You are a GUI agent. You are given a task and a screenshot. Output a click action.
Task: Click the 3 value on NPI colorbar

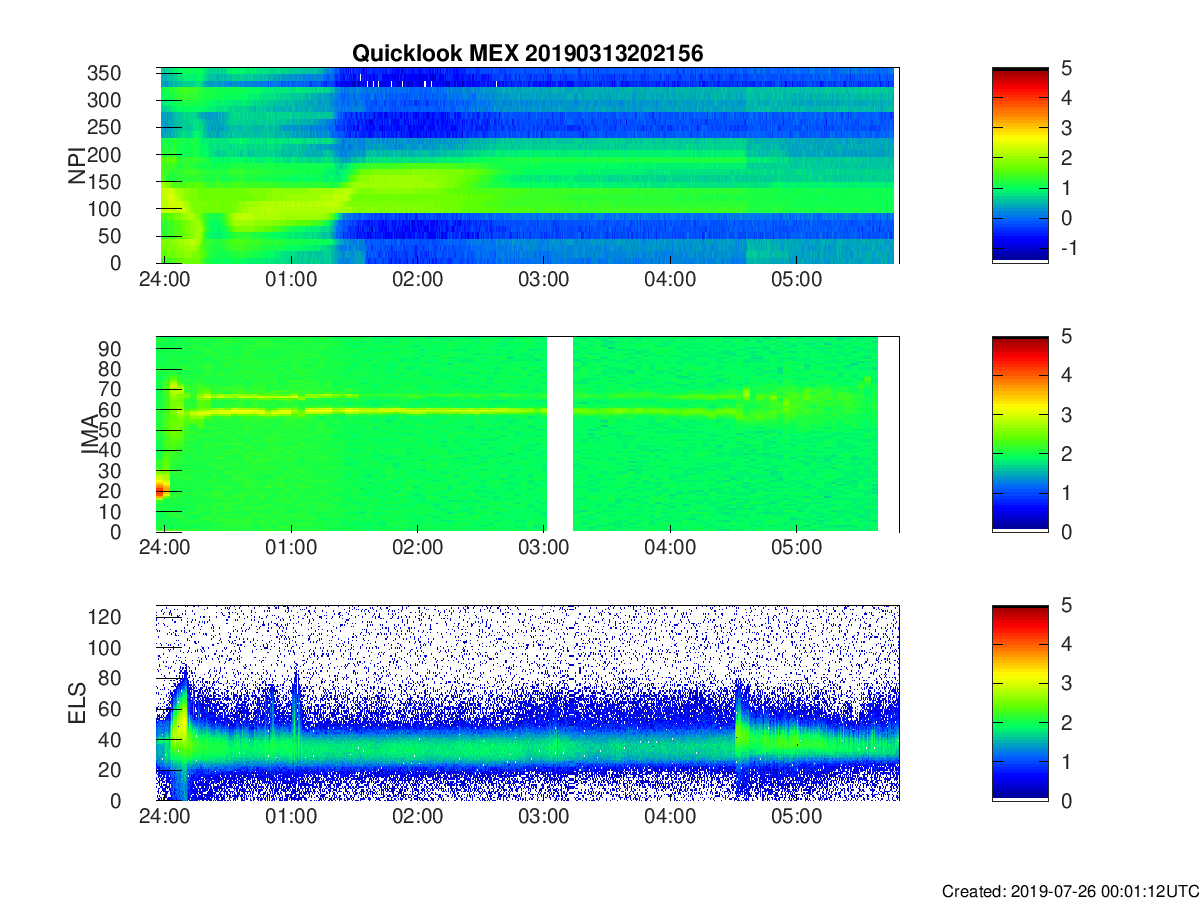[x=1066, y=128]
